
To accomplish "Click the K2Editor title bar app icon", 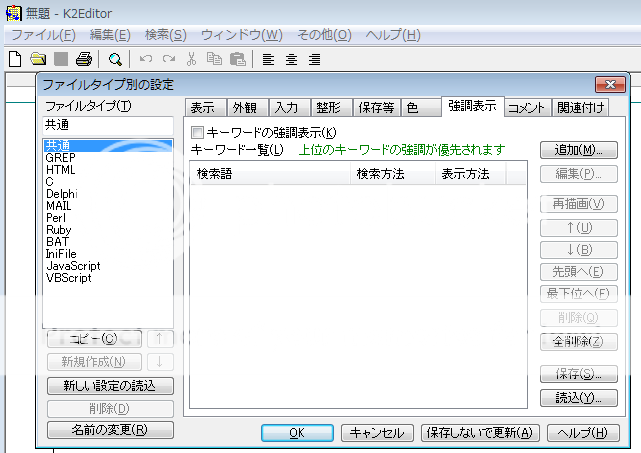I will pos(13,13).
